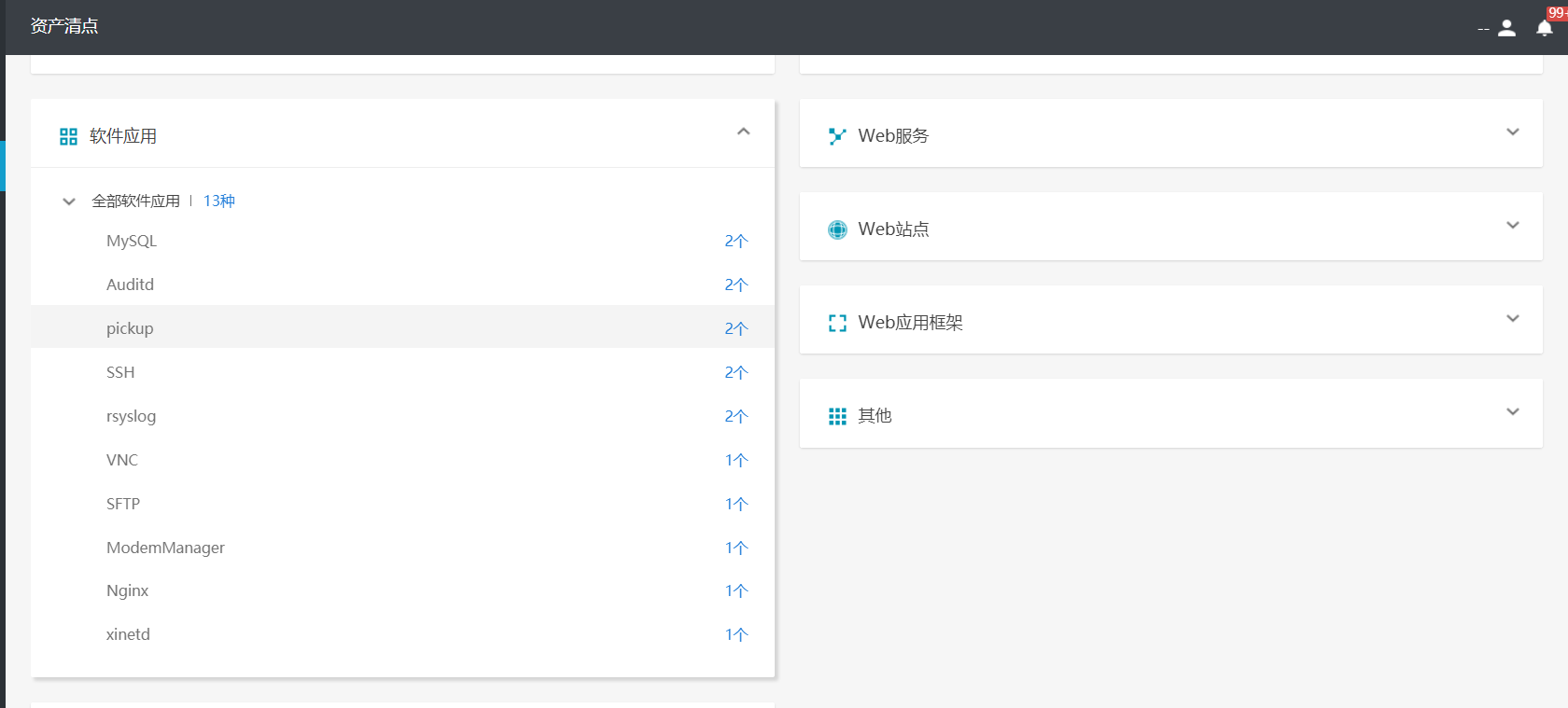1568x708 pixels.
Task: Click the 全部软件应用 label
Action: (135, 201)
